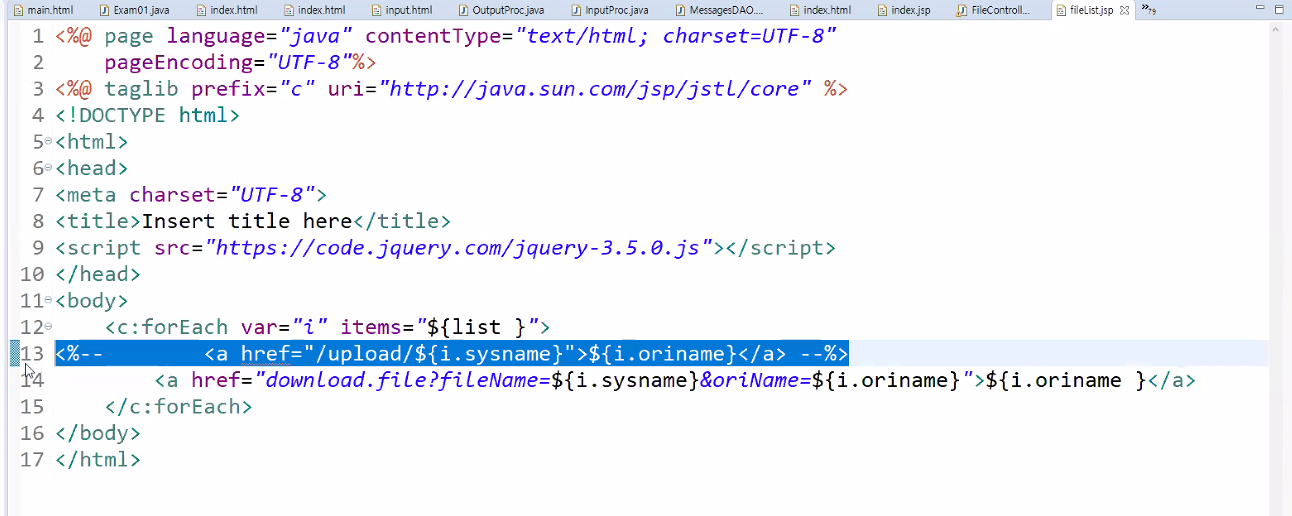Open the index.jsp editor tab

point(904,10)
